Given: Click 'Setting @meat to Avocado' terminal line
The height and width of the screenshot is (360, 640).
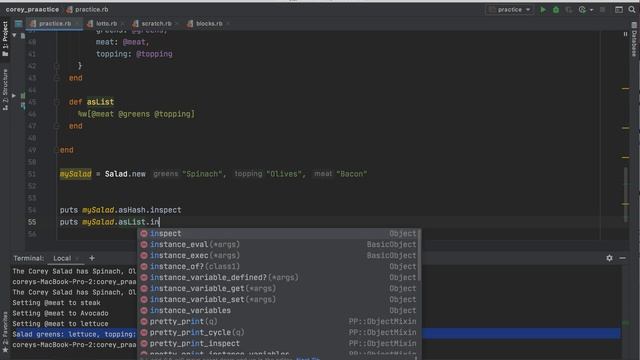Looking at the screenshot, I should 60,313.
